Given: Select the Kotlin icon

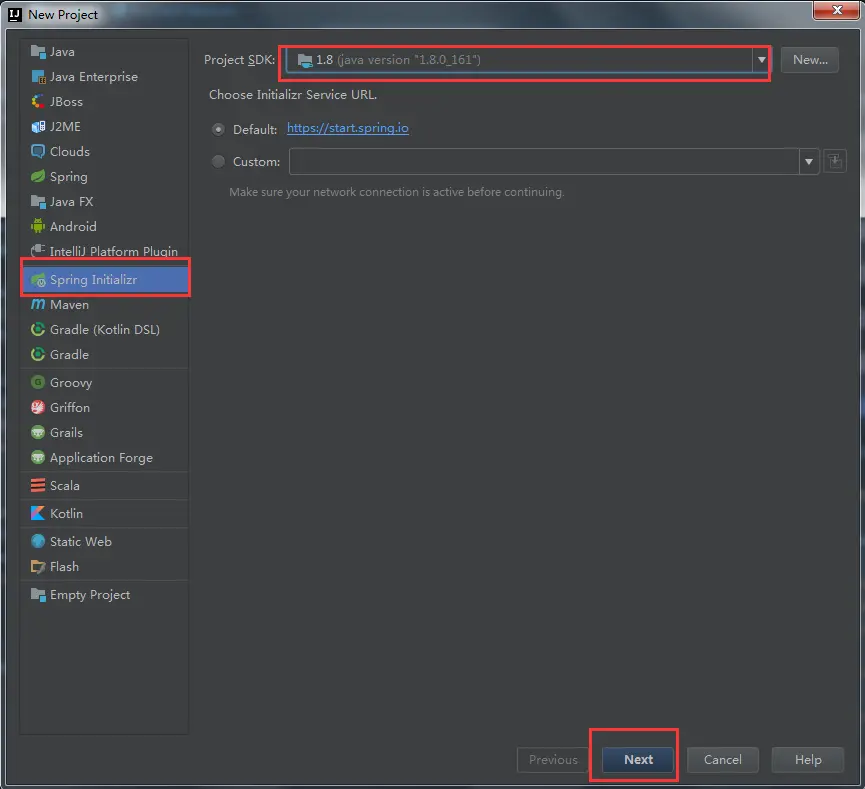Looking at the screenshot, I should click(38, 514).
